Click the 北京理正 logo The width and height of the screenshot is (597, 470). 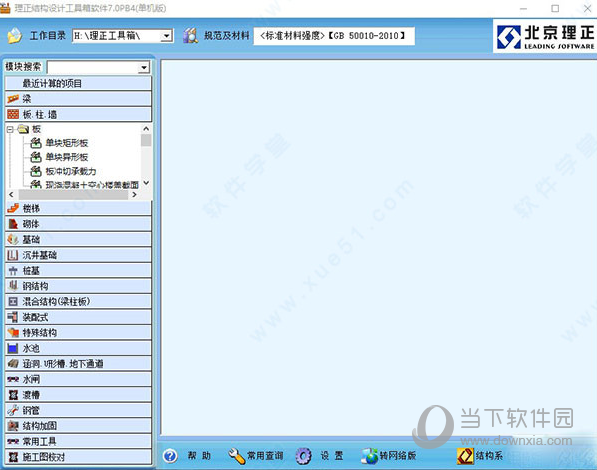(545, 36)
